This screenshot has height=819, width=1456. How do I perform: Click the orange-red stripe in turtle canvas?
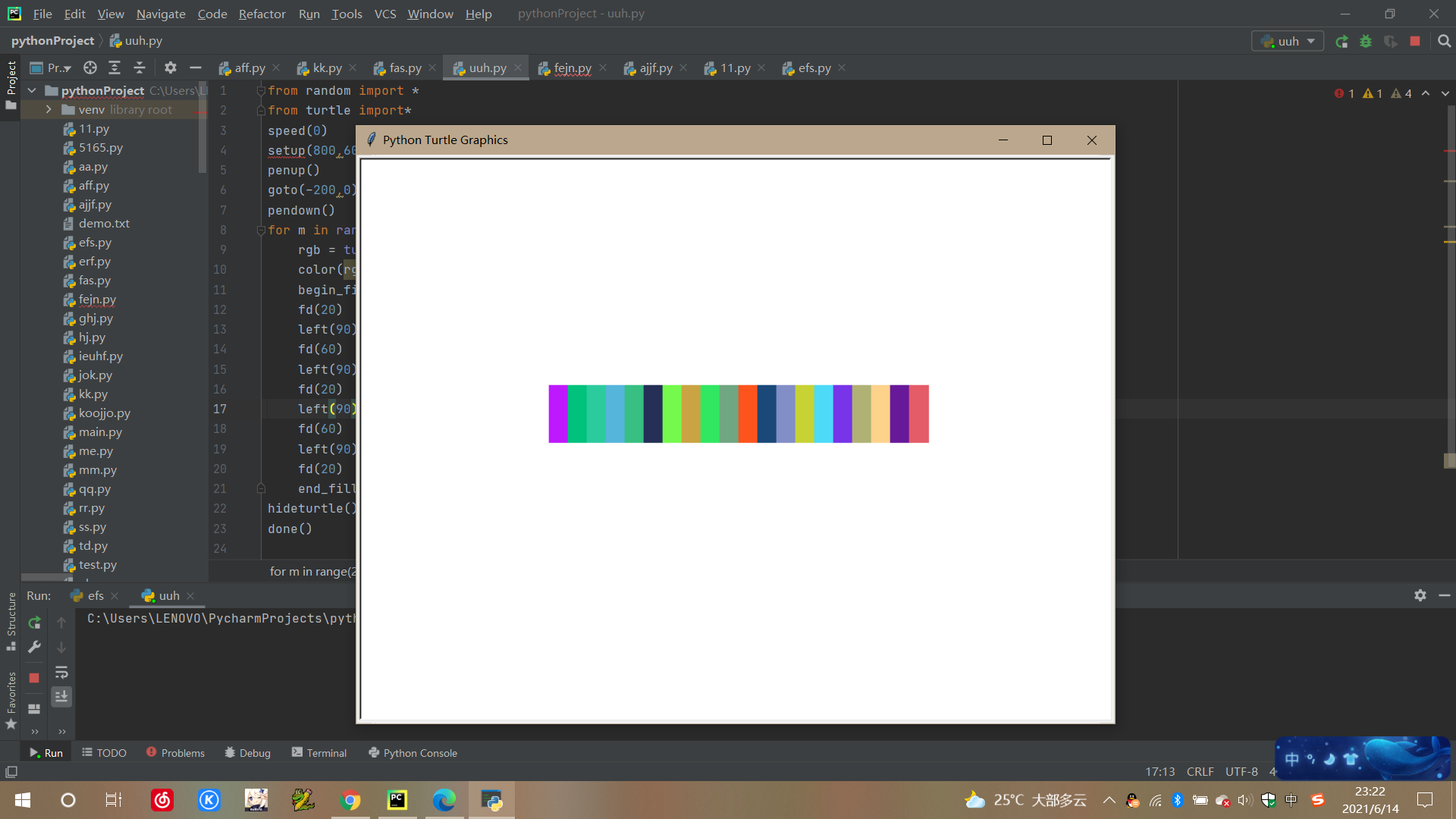pos(748,414)
